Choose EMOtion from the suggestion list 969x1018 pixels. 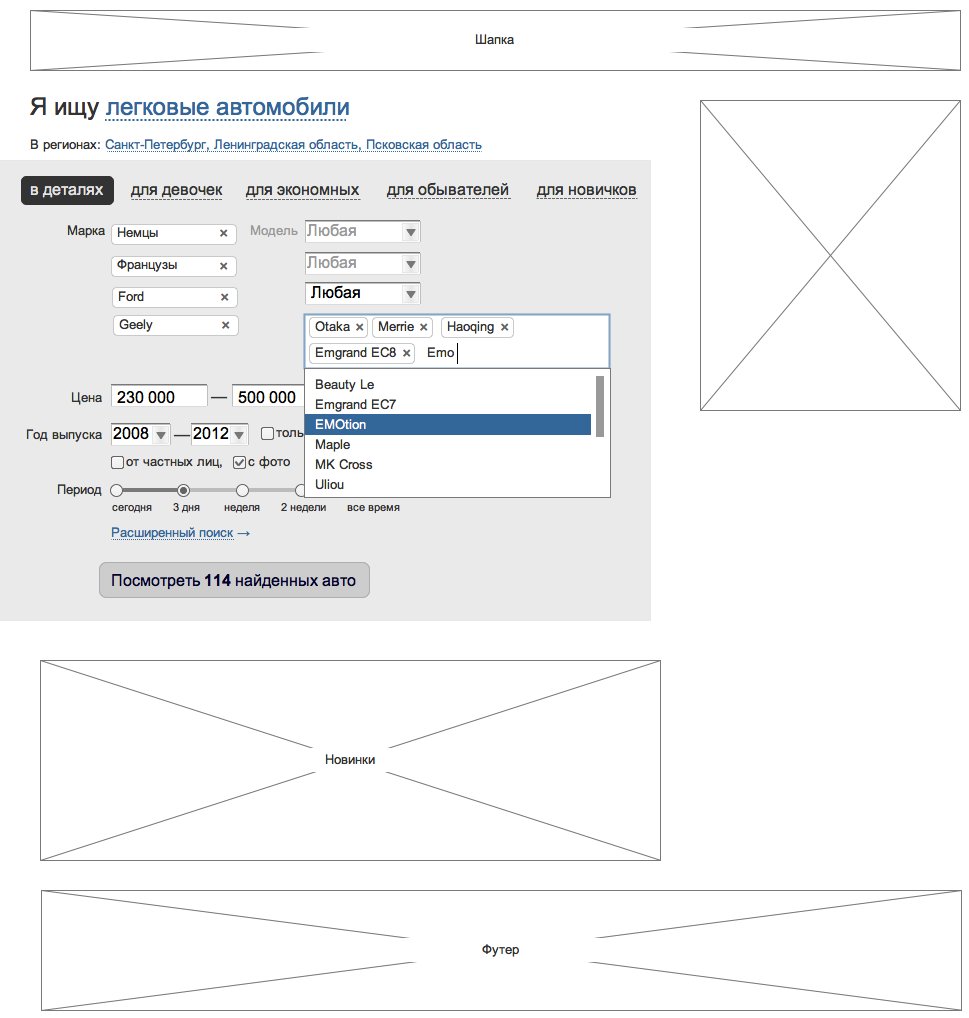tap(448, 425)
